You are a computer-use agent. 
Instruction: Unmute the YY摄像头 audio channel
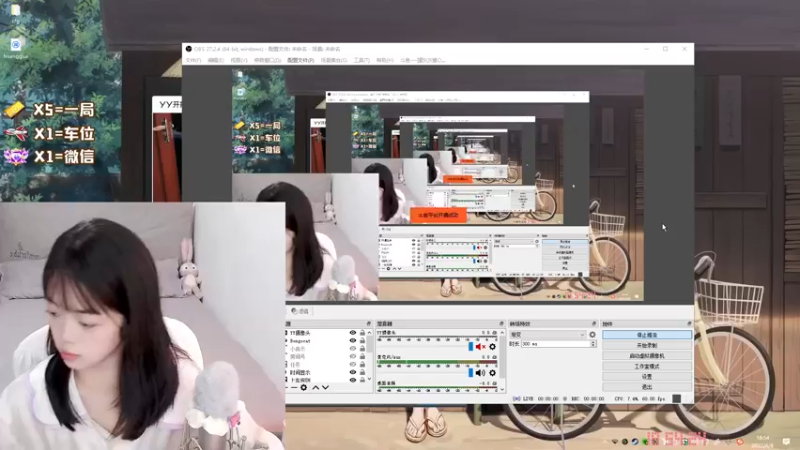coord(480,346)
